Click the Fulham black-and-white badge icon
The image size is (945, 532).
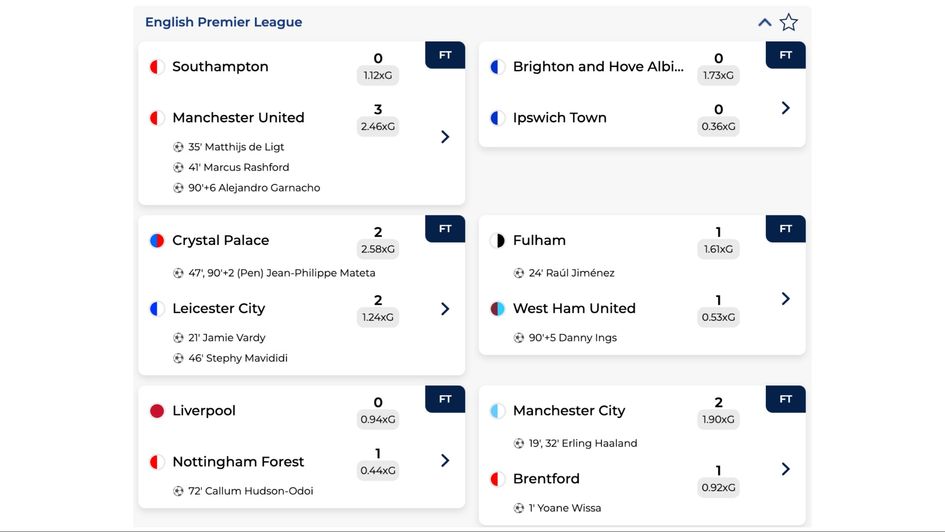pos(497,241)
